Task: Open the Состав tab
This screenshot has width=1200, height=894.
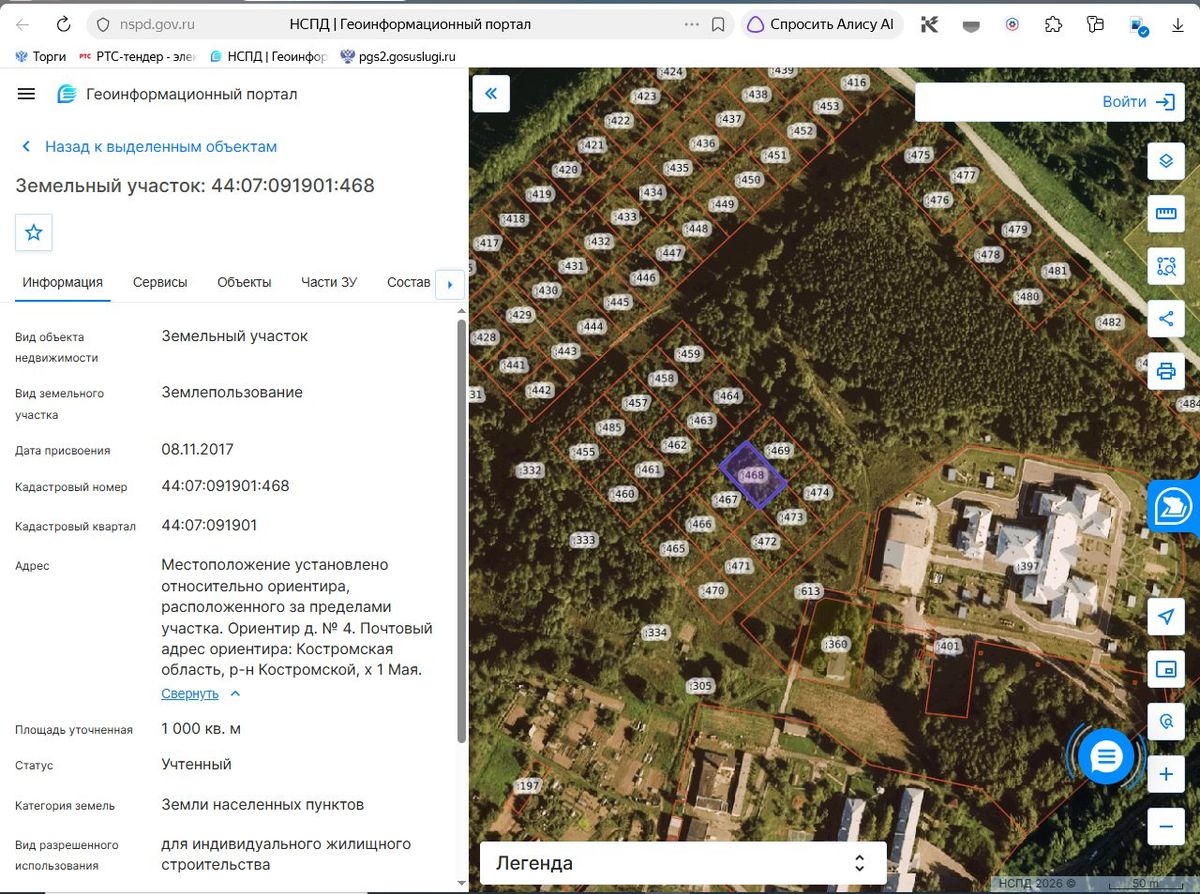Action: pos(408,282)
